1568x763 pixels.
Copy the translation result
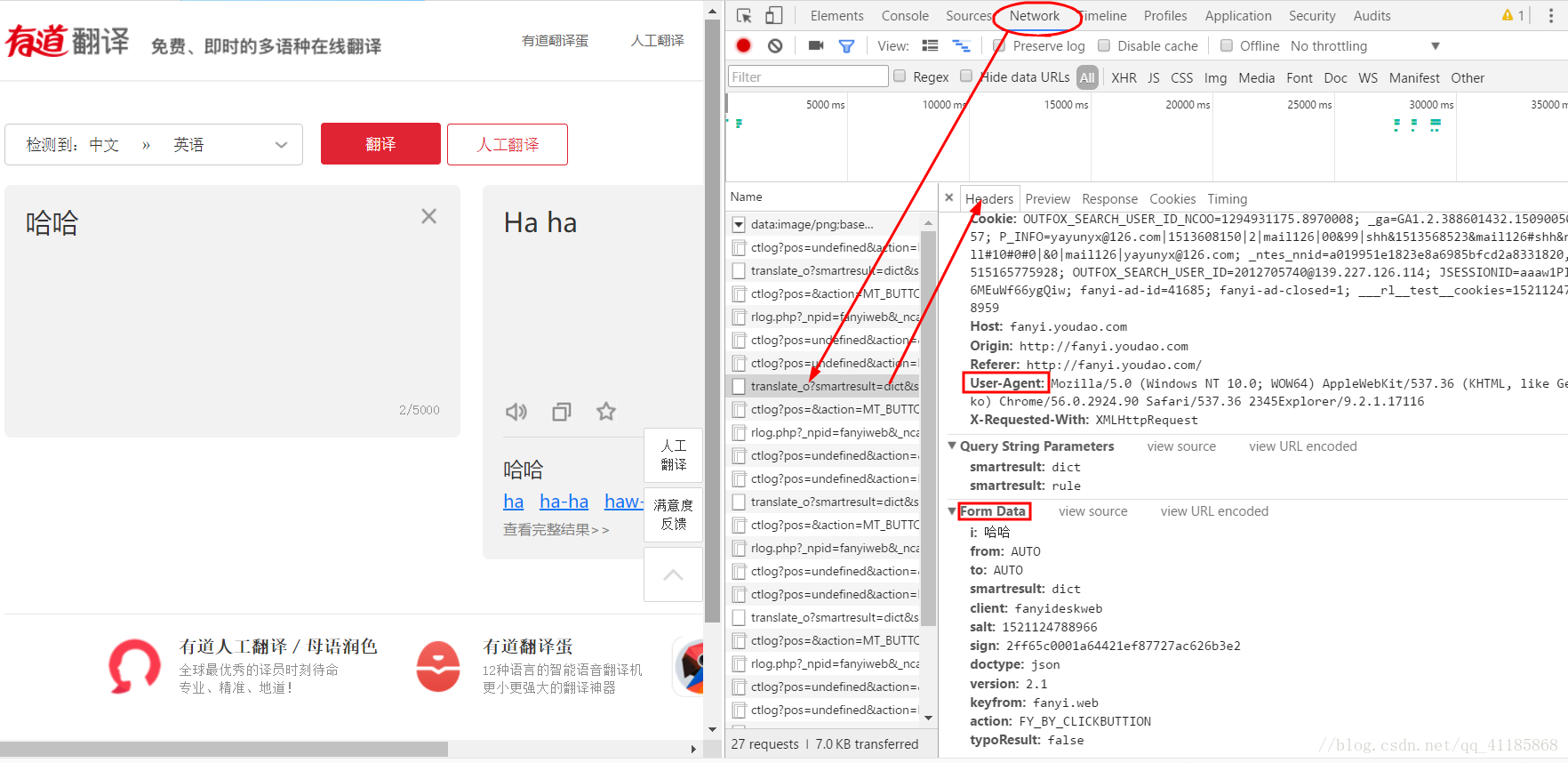tap(562, 412)
